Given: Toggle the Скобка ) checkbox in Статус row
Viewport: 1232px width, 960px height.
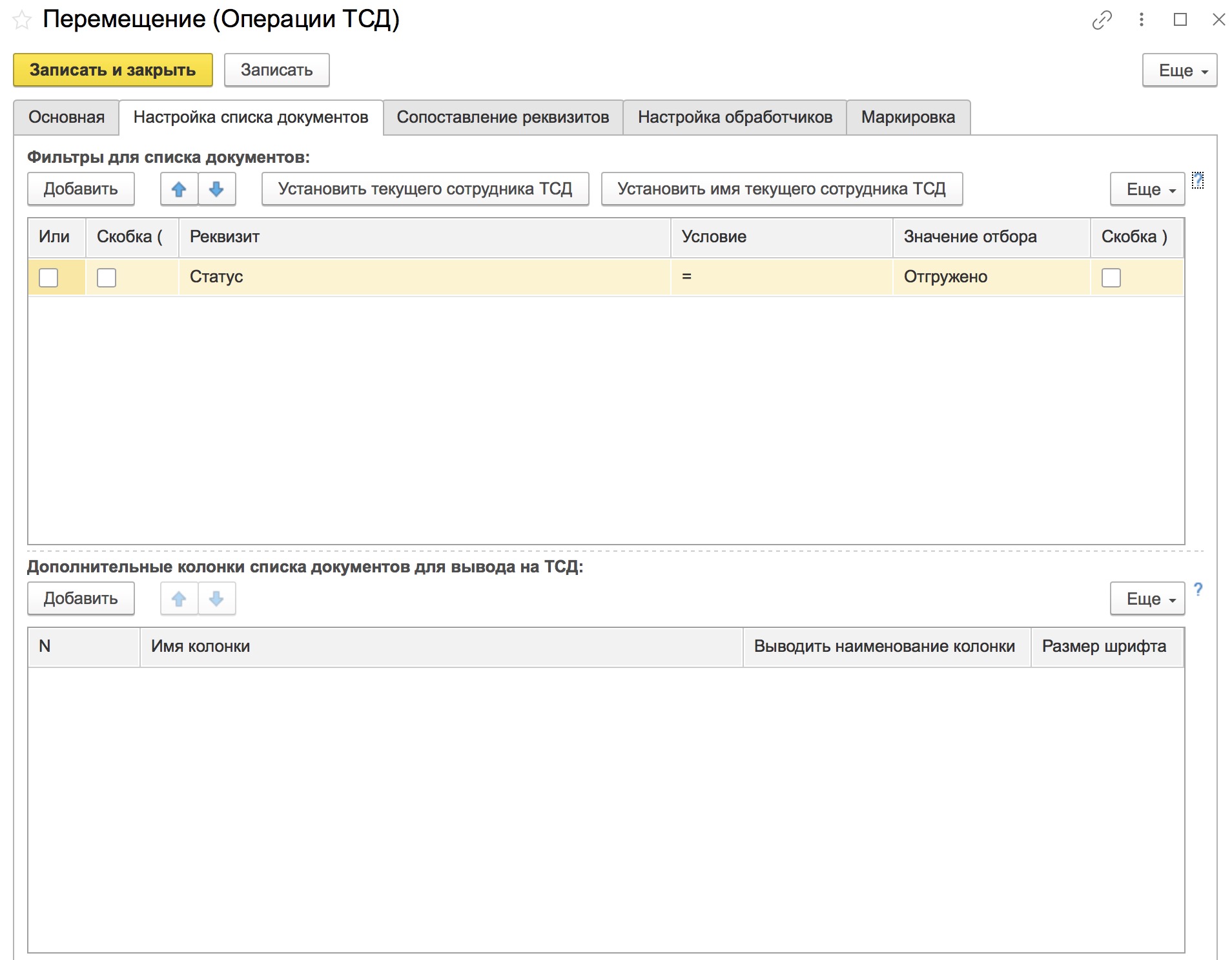Looking at the screenshot, I should [x=1111, y=278].
